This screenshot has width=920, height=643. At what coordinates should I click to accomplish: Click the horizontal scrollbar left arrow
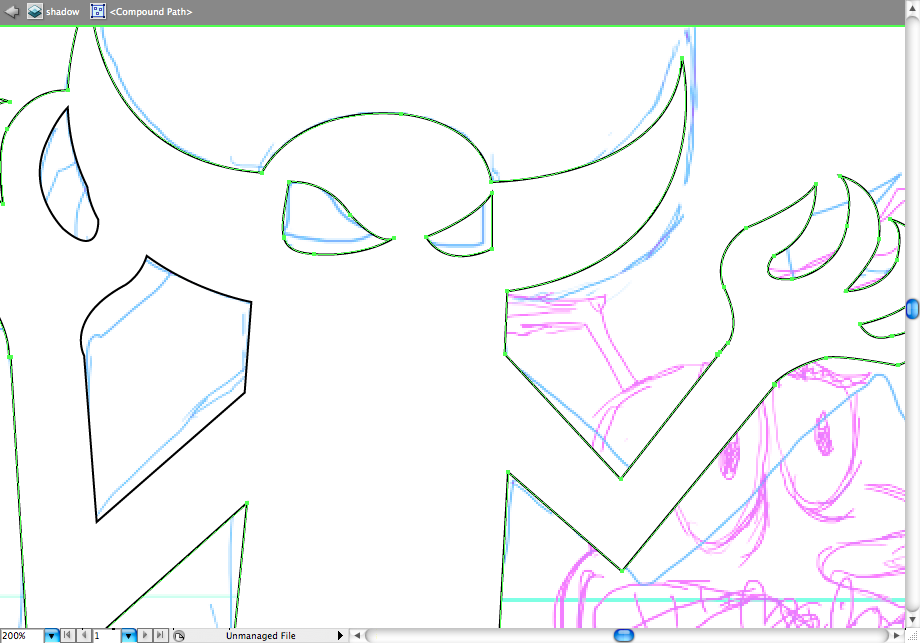click(357, 635)
